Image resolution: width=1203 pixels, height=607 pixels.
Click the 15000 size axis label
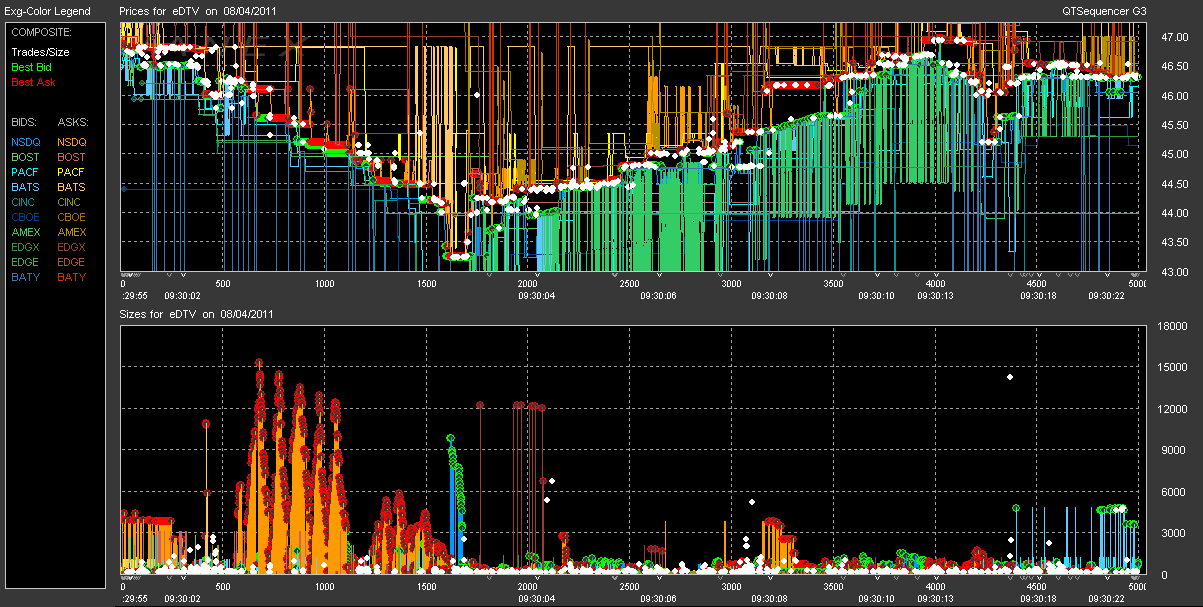pyautogui.click(x=1172, y=367)
